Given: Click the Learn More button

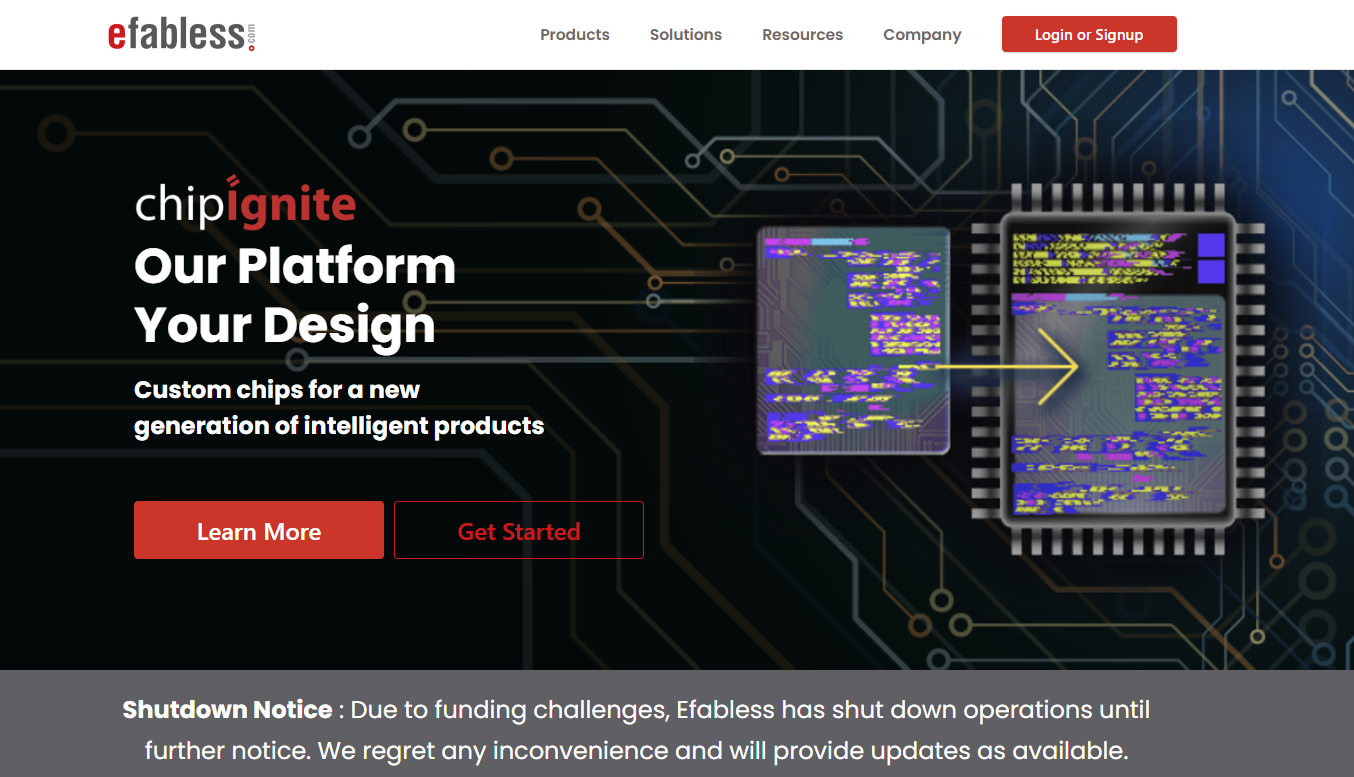Looking at the screenshot, I should (x=259, y=530).
